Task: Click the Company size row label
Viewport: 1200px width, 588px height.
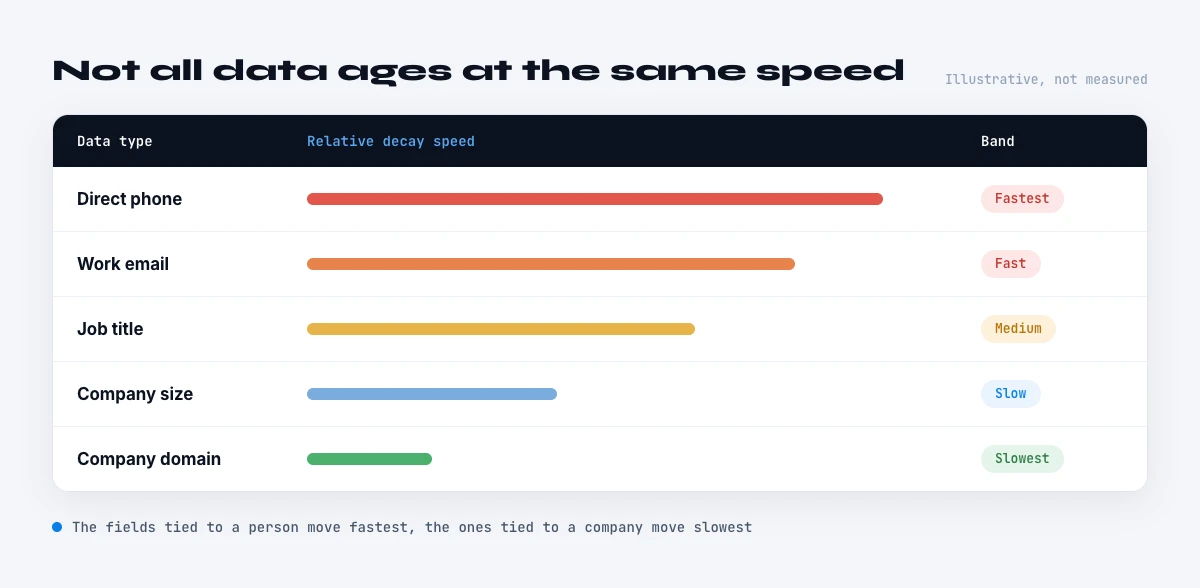Action: pos(135,394)
